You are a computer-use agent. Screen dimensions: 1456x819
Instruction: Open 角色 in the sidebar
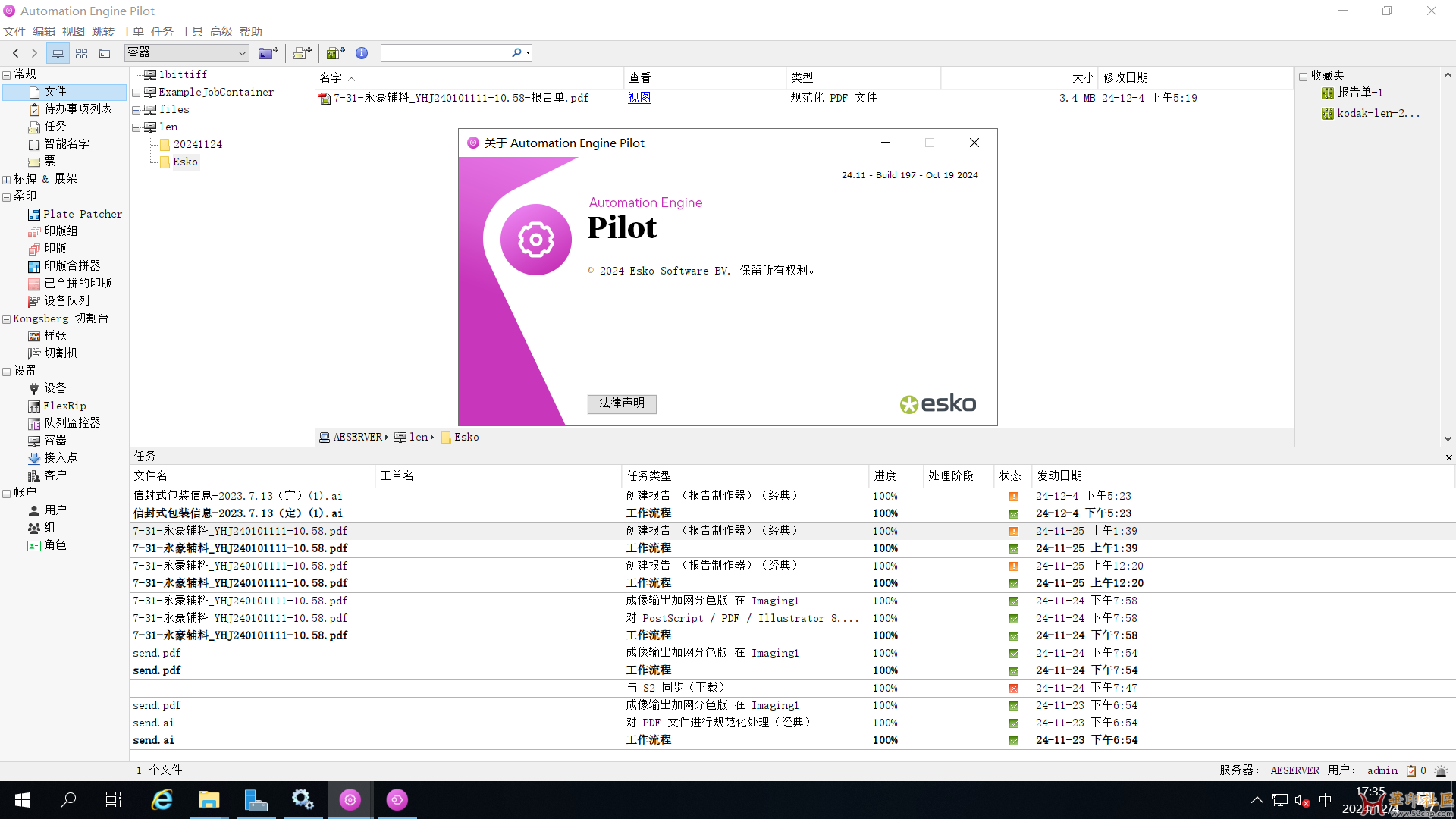click(47, 544)
